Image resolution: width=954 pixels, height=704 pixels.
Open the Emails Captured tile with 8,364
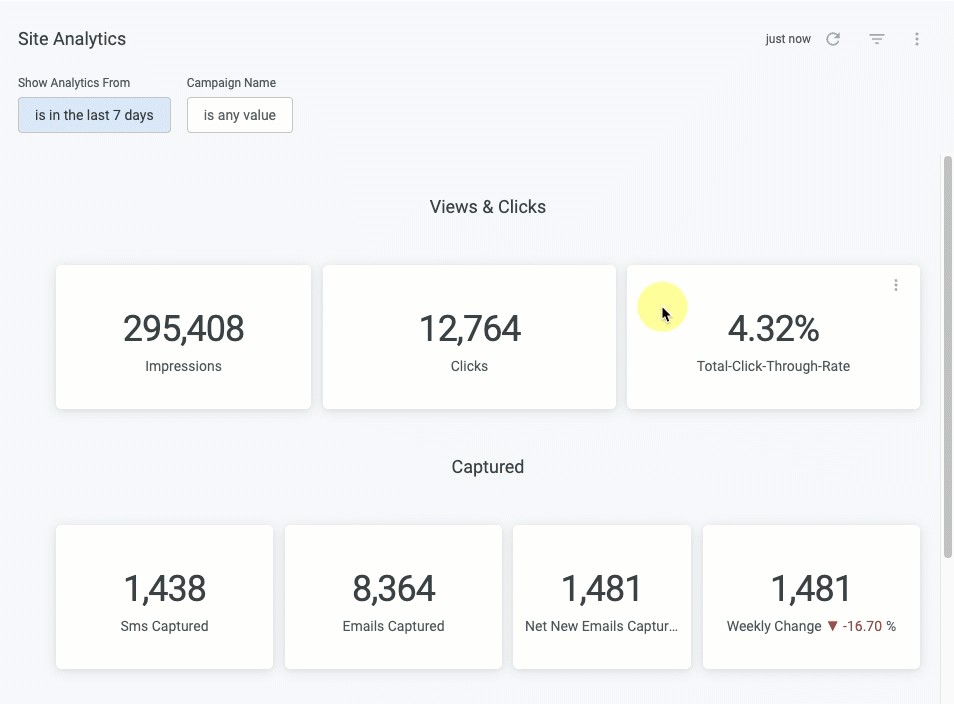coord(393,597)
